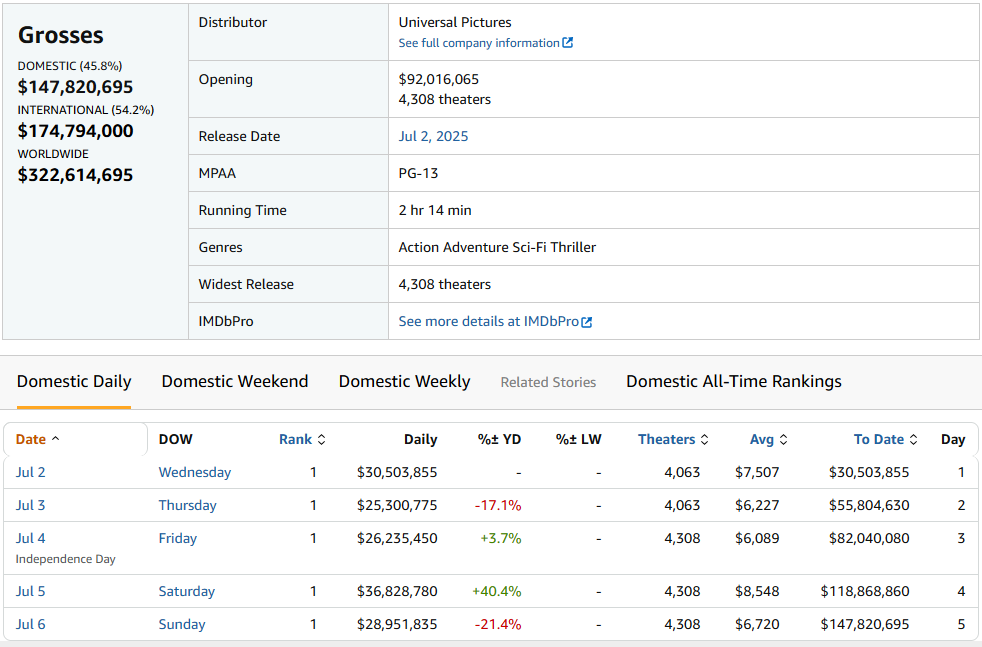Click the international total $174,794,000
The height and width of the screenshot is (647, 982).
point(75,130)
